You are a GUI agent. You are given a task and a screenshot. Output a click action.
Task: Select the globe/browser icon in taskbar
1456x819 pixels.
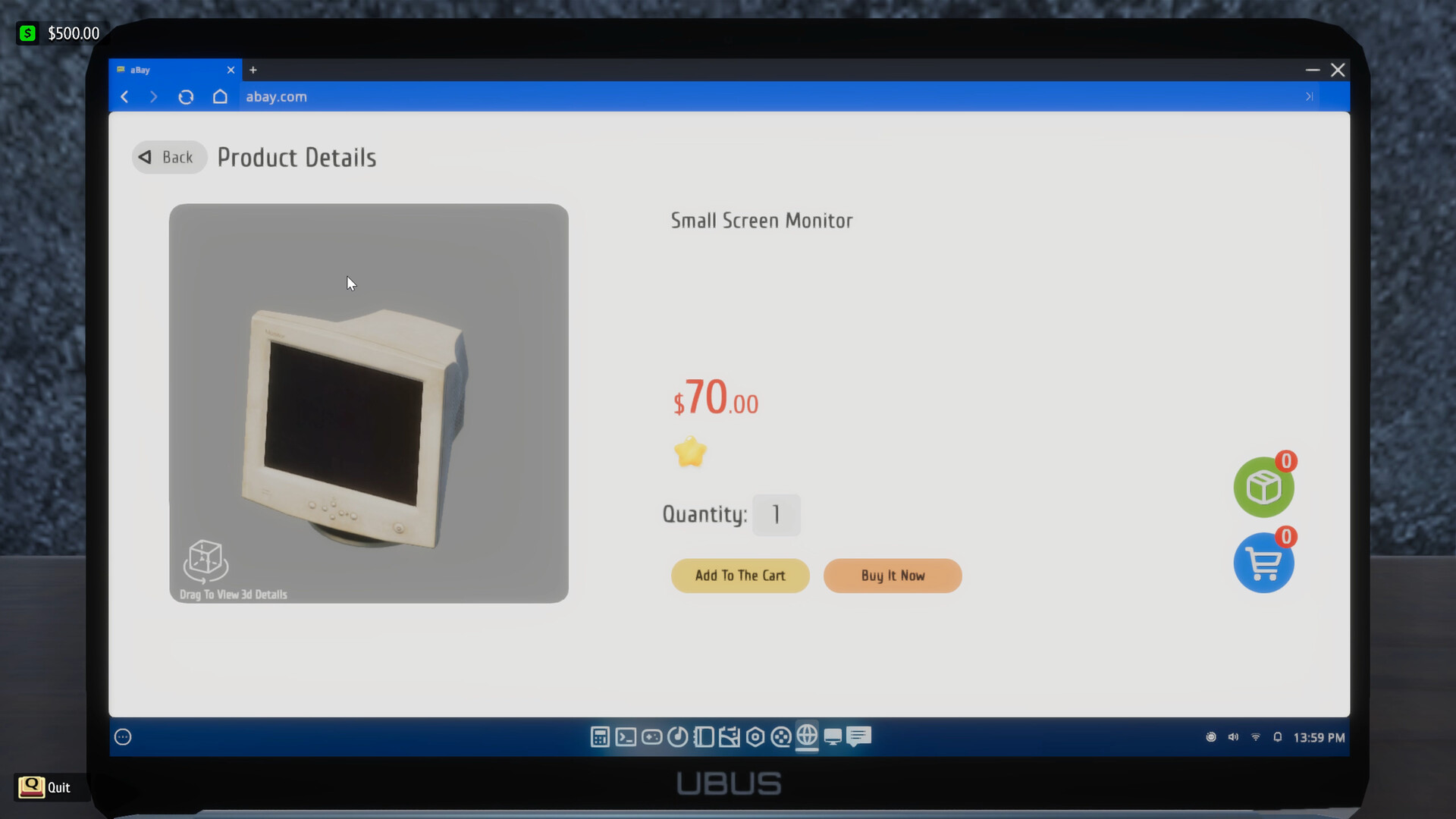806,737
